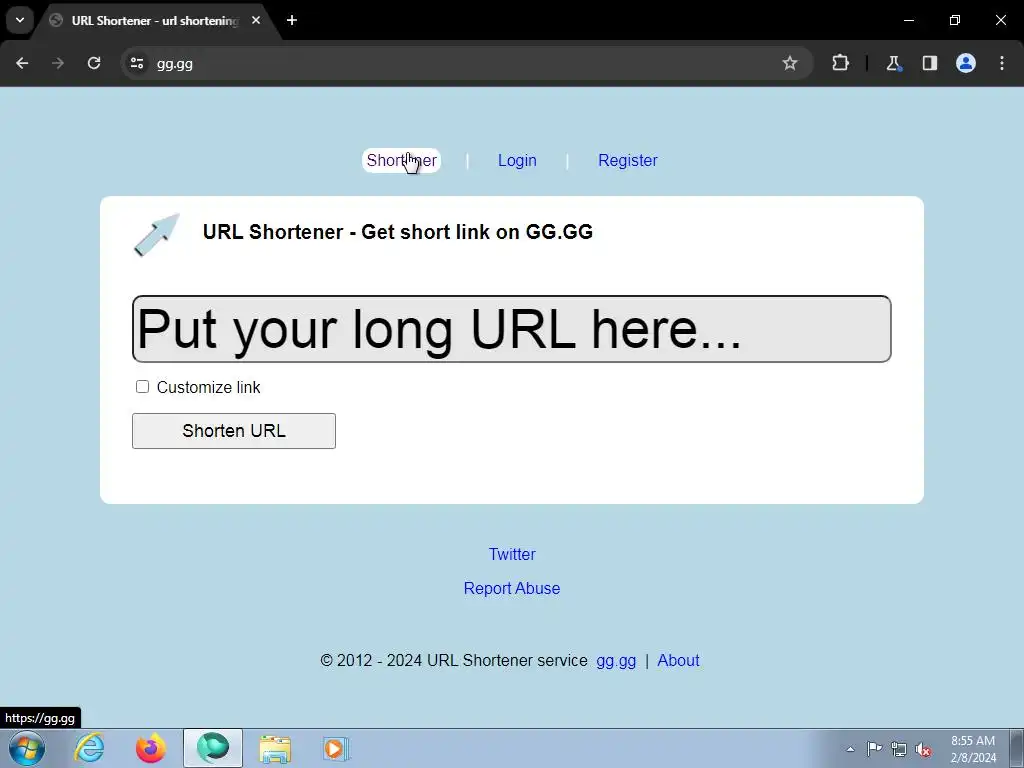Viewport: 1024px width, 768px height.
Task: Open the Windows Start menu
Action: [x=27, y=748]
